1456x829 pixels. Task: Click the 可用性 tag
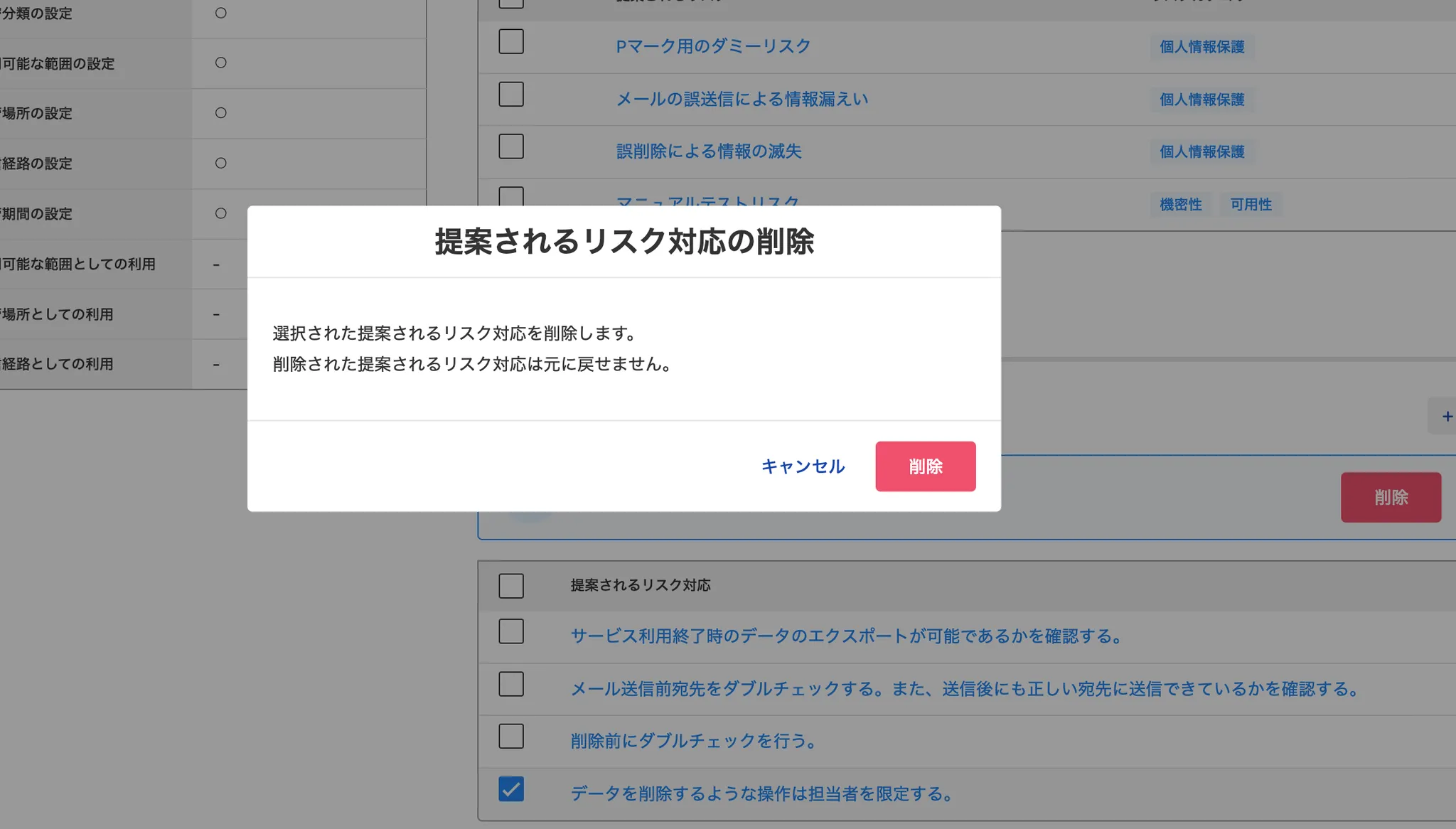tap(1251, 205)
